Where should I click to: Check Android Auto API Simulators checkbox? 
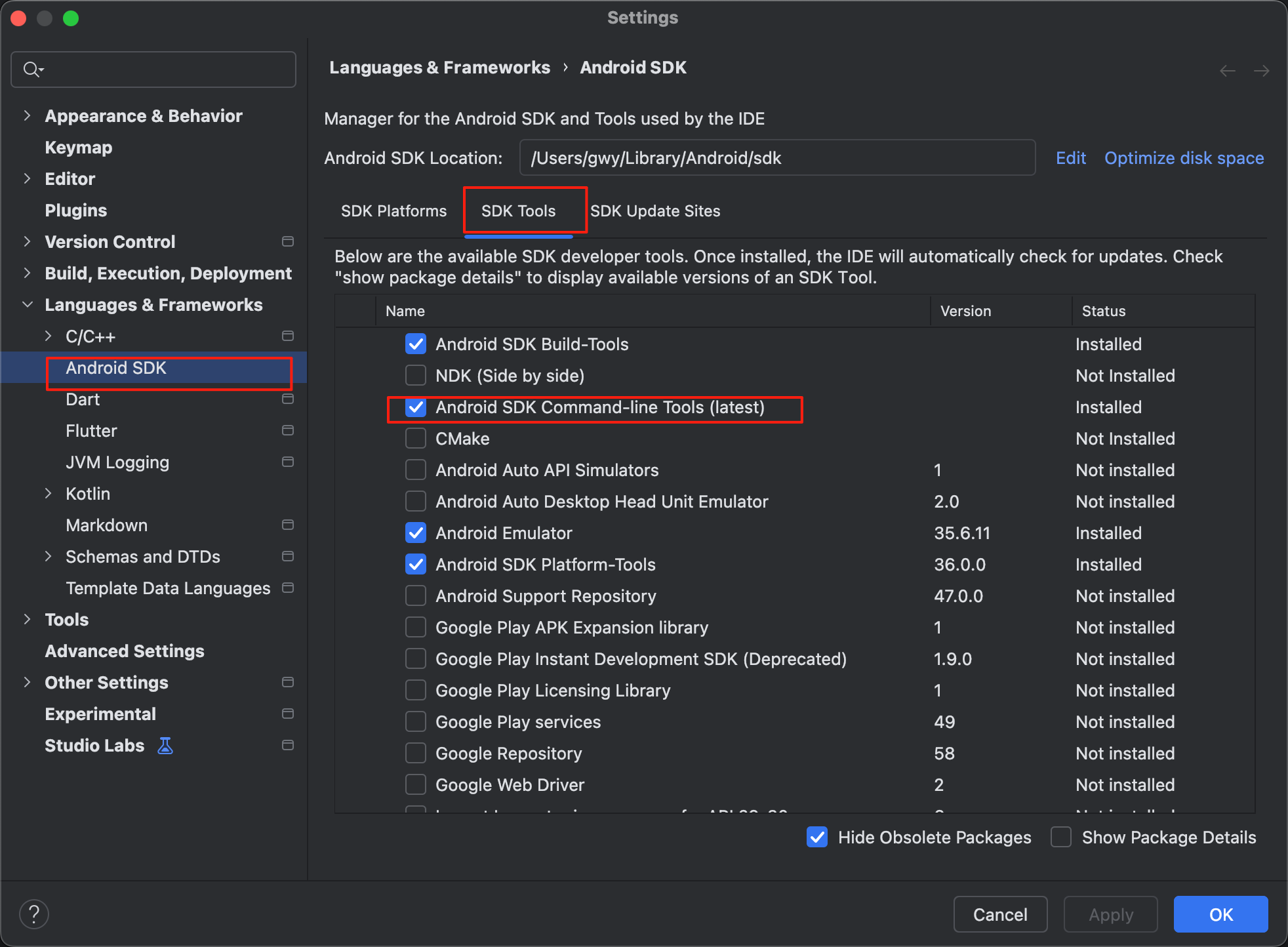[x=416, y=470]
